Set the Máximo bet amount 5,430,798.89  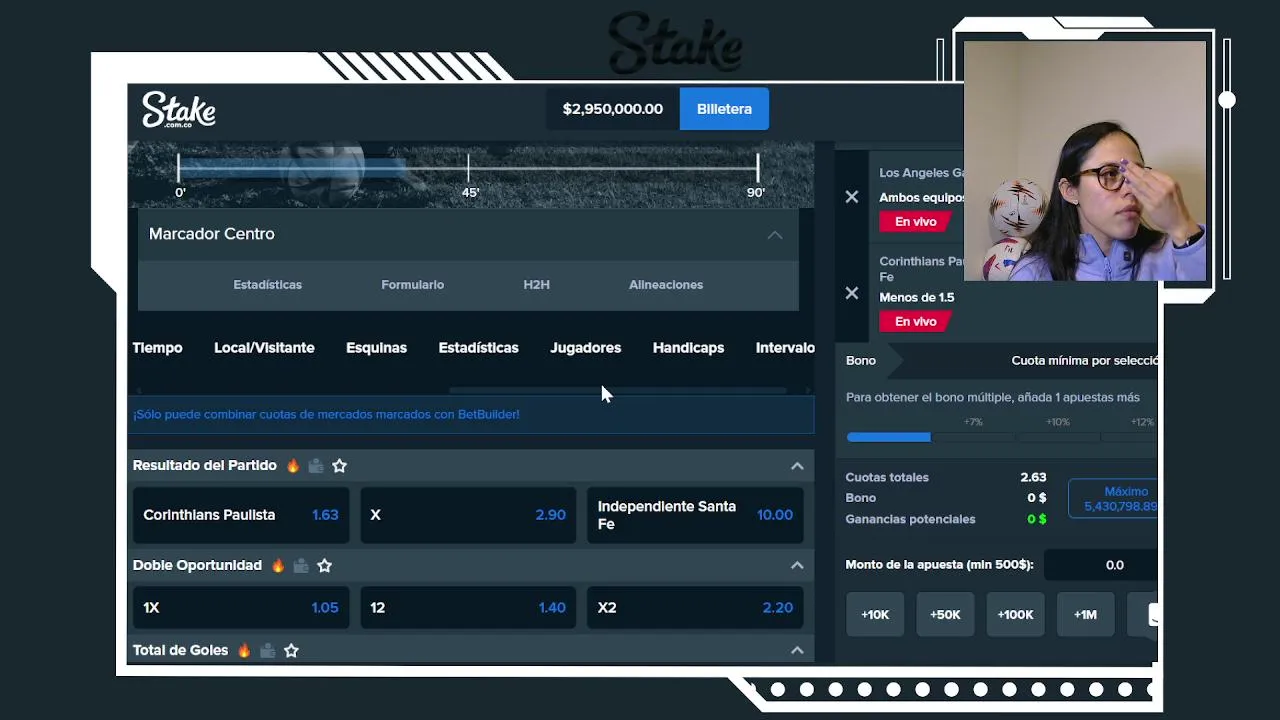[x=1113, y=499]
